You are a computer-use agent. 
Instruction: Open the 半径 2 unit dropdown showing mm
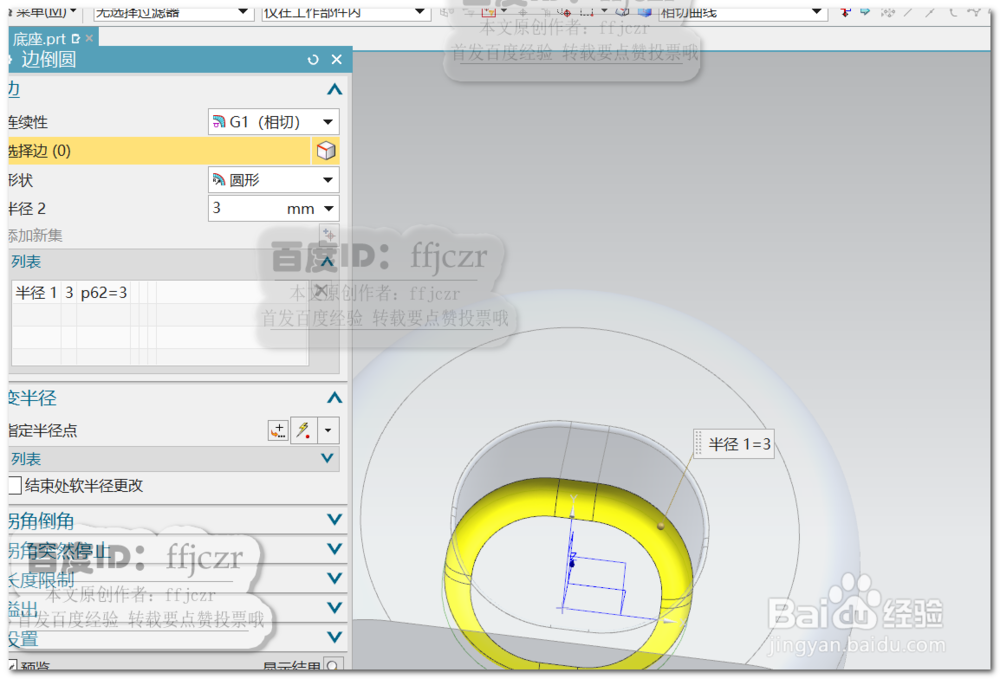point(330,208)
